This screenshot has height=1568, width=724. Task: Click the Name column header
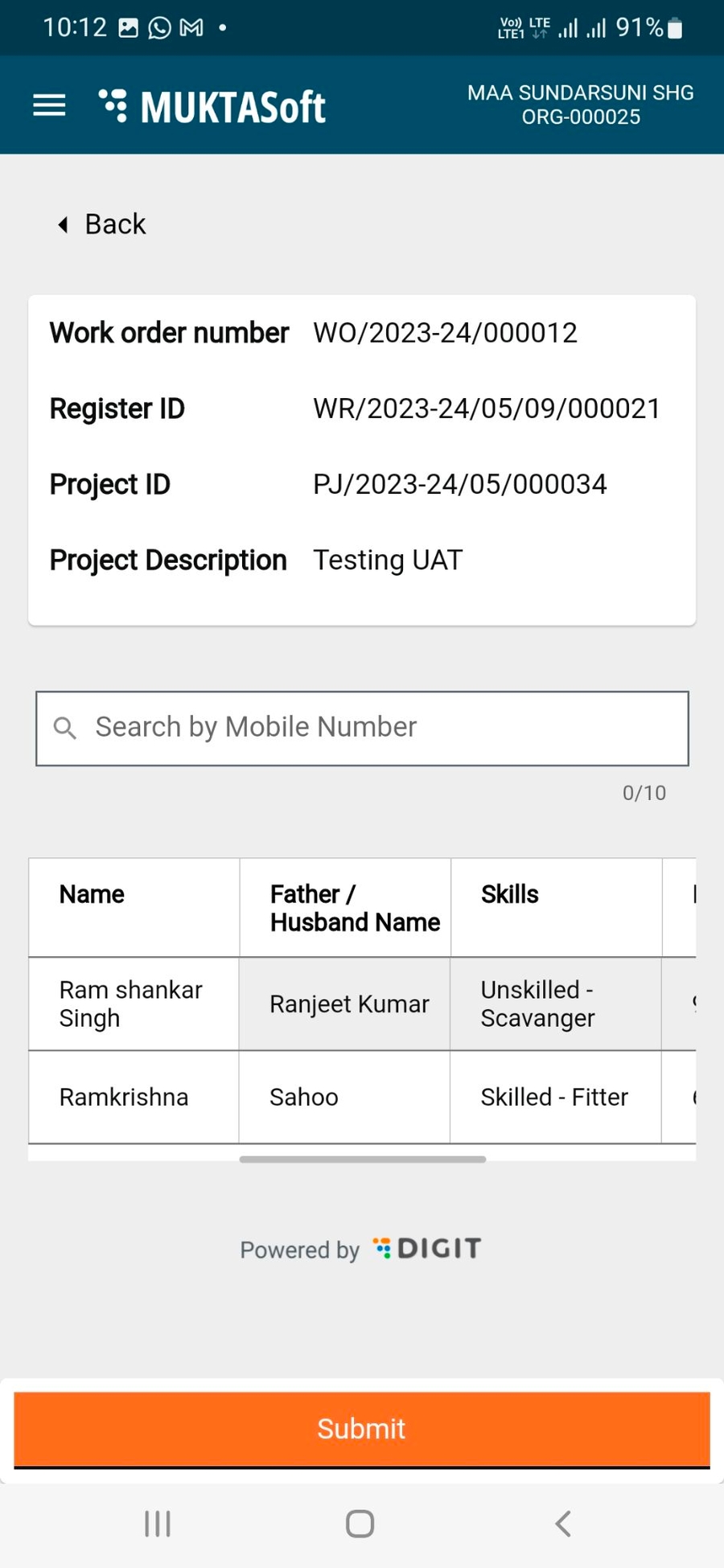click(92, 894)
